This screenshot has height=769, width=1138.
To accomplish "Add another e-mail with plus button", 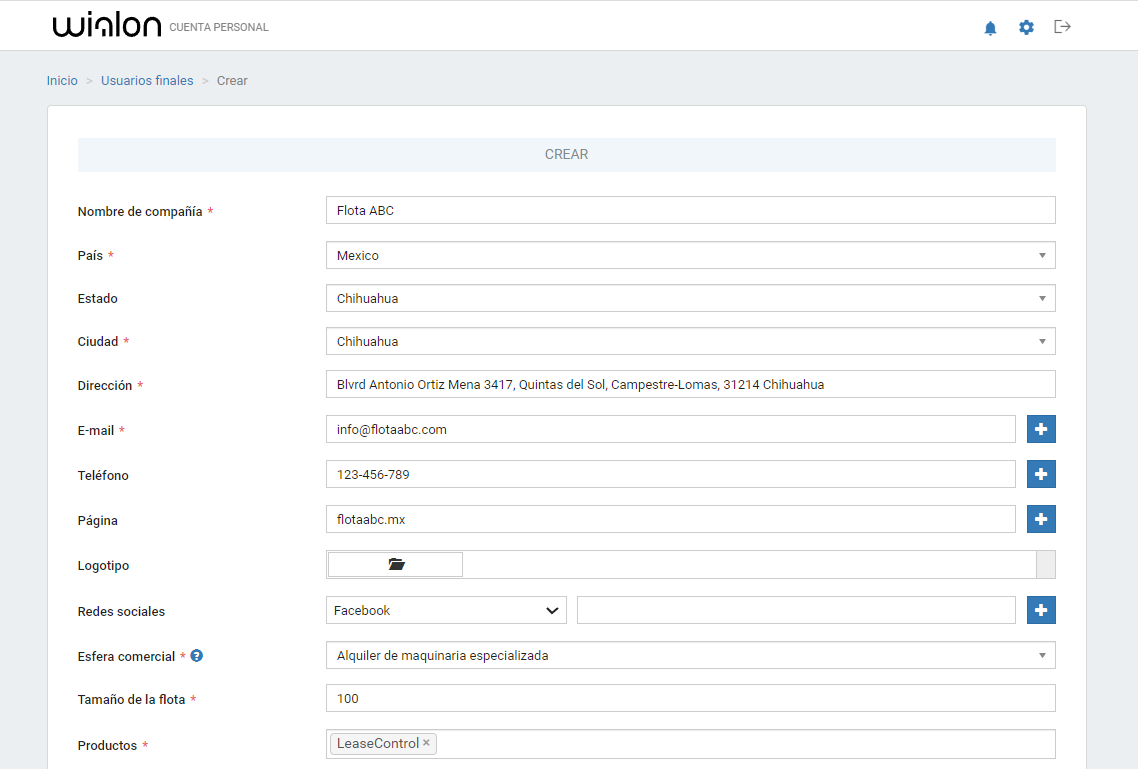I will 1041,429.
